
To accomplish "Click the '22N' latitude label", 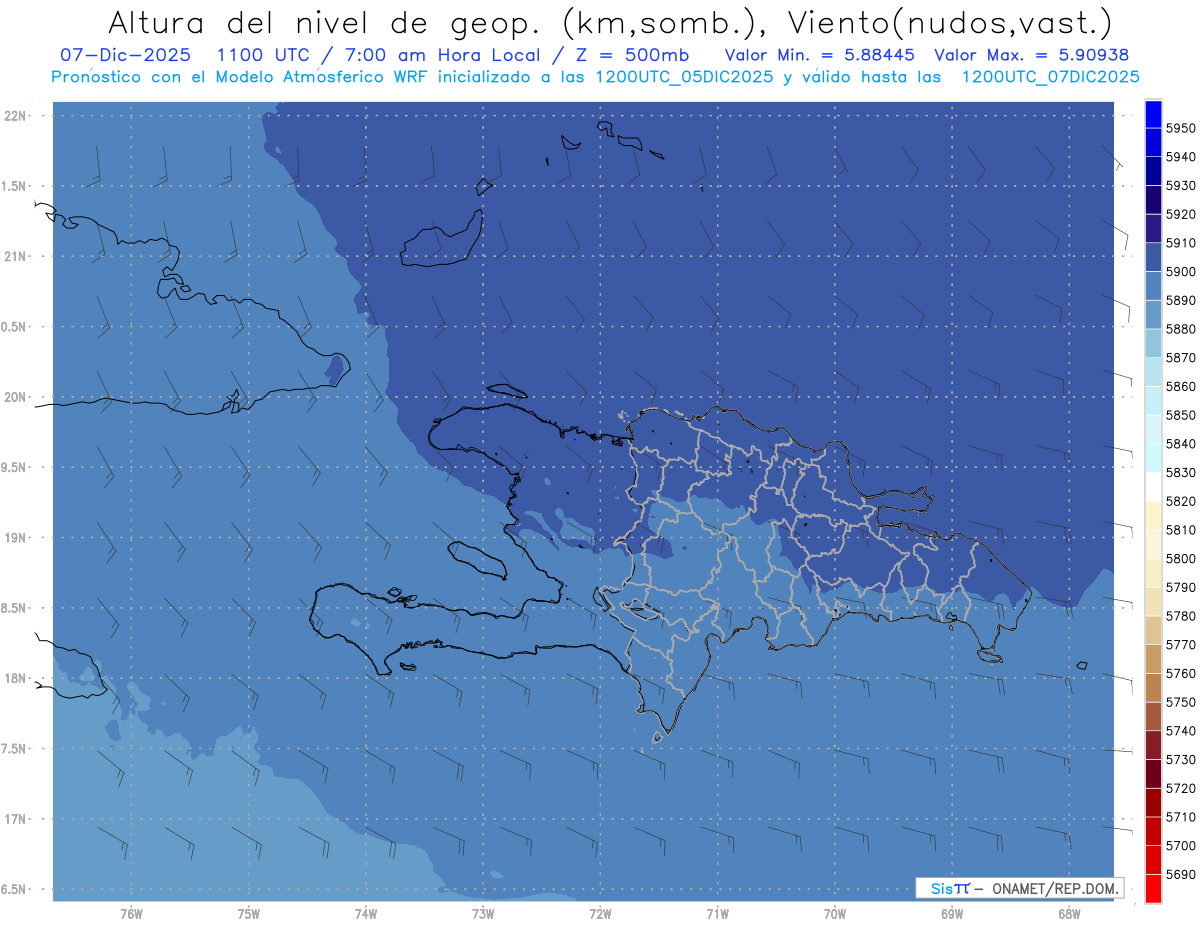I will [17, 115].
